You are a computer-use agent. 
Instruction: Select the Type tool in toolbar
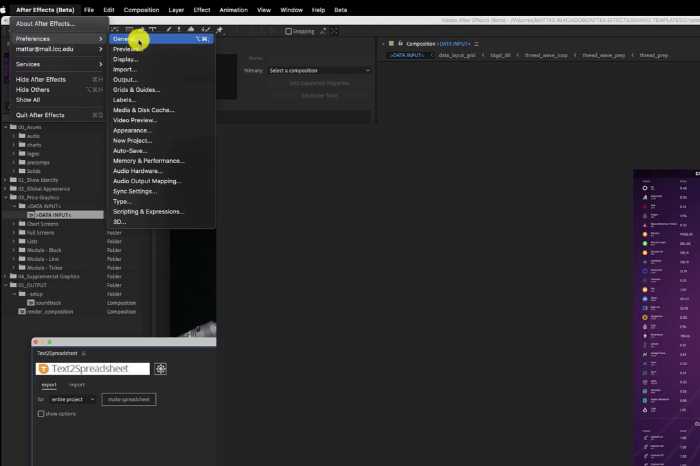153,29
